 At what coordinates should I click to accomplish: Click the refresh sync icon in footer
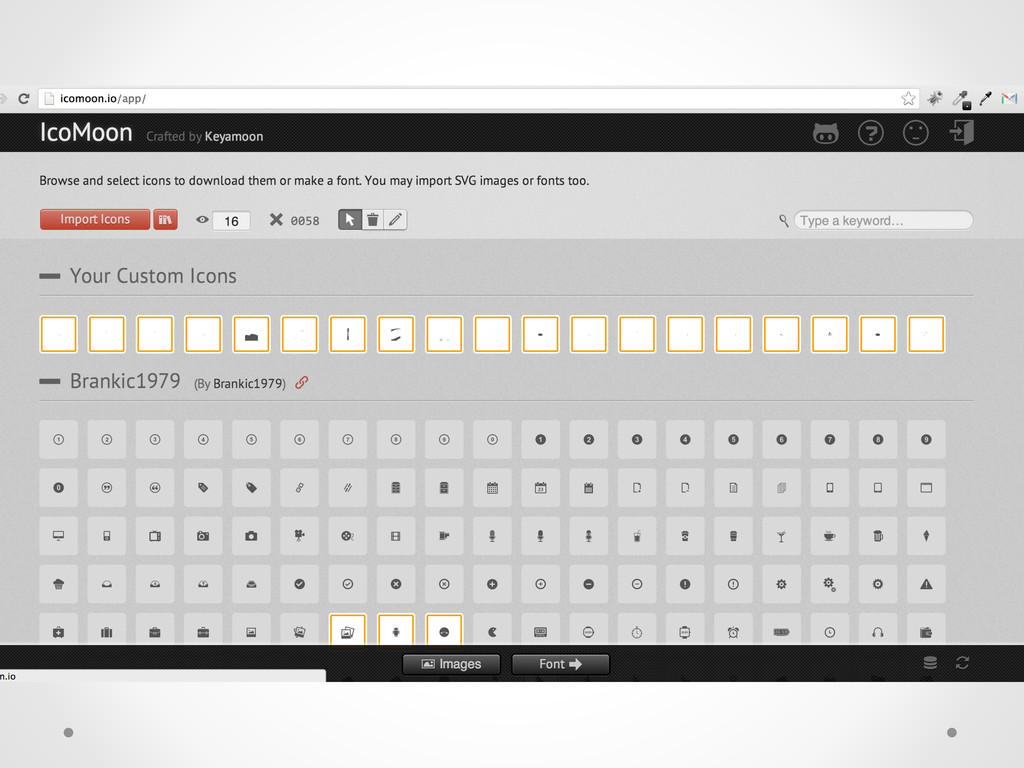[962, 664]
